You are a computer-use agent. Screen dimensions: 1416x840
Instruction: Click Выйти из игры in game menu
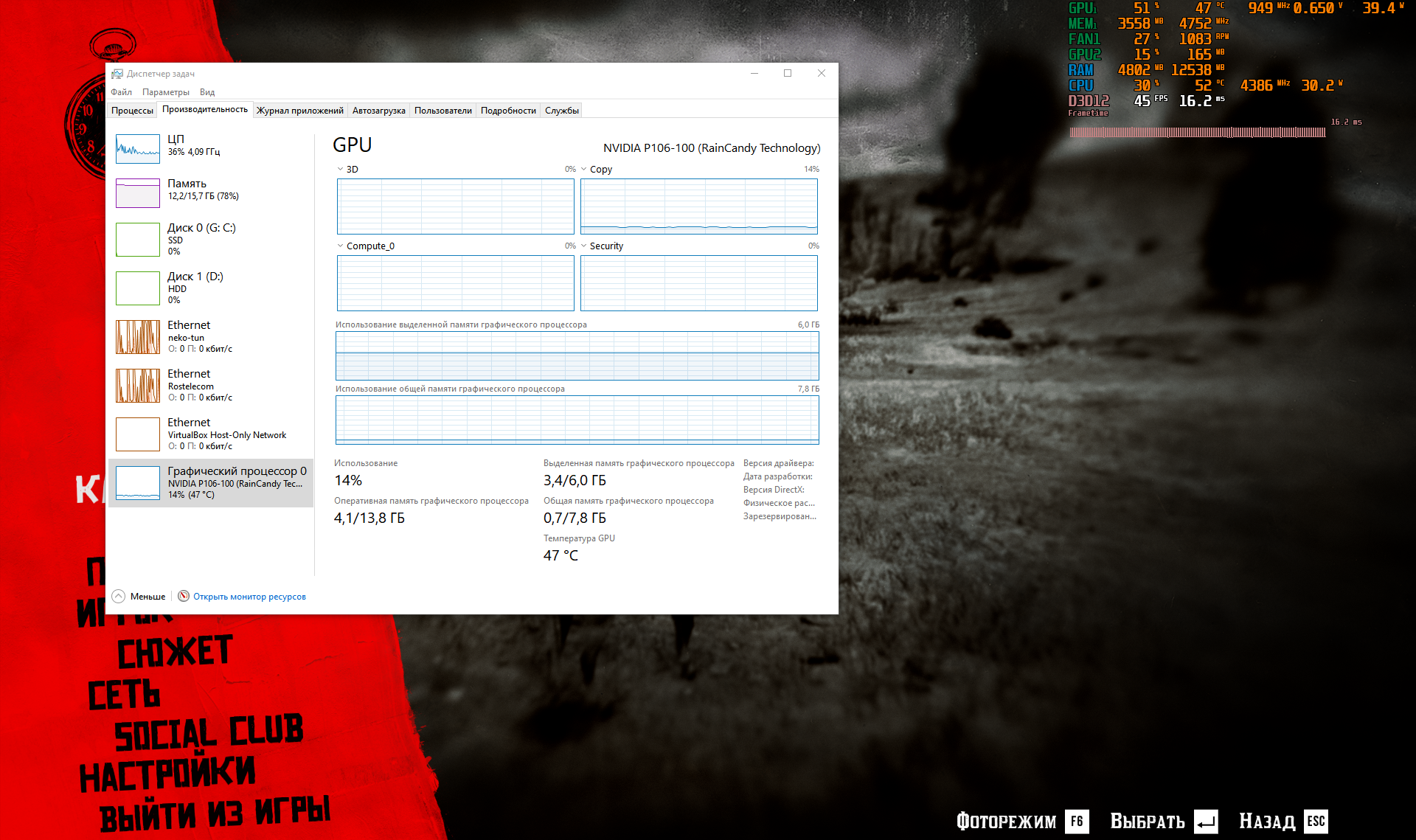pos(215,813)
